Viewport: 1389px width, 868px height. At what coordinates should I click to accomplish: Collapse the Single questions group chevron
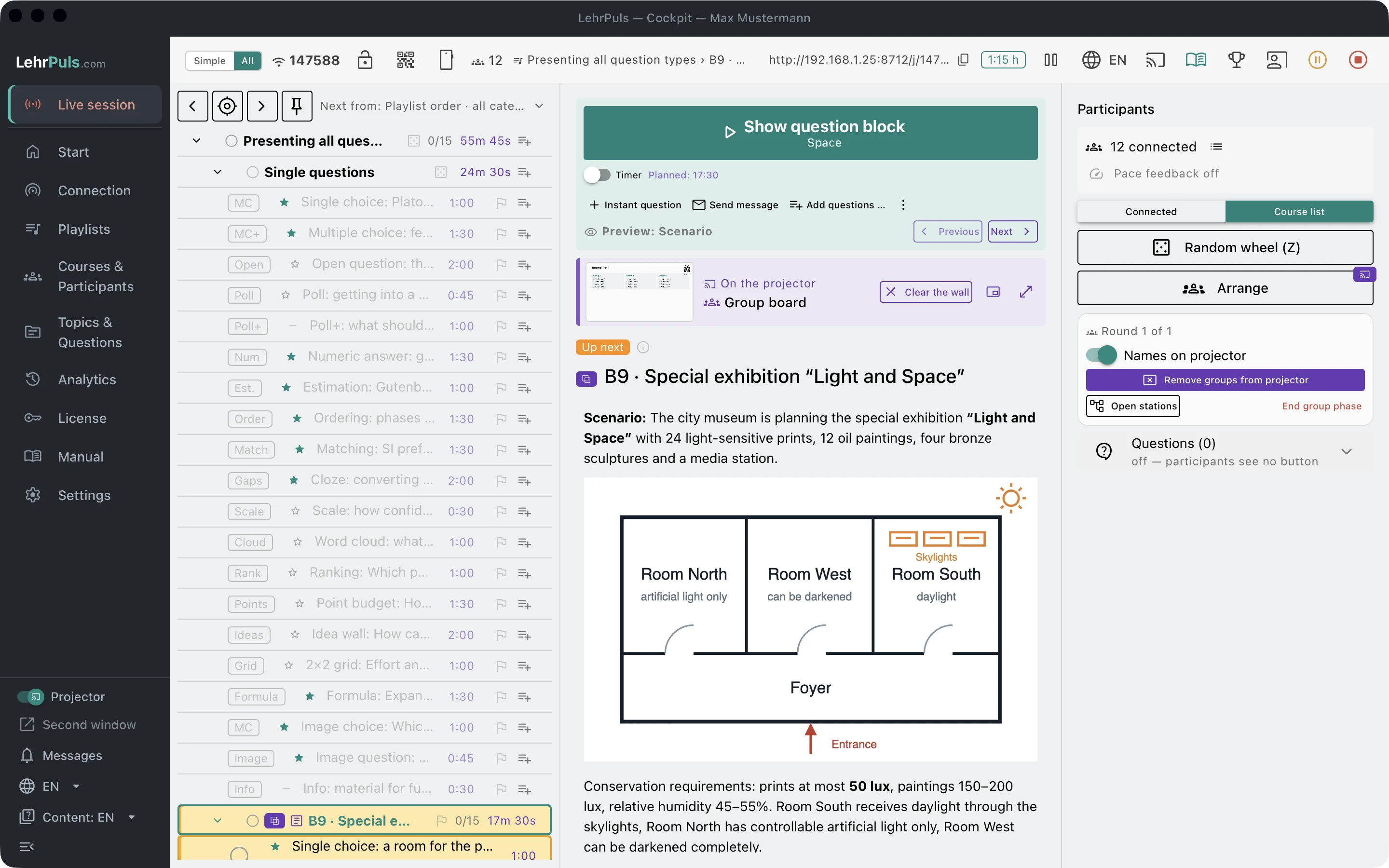click(218, 172)
